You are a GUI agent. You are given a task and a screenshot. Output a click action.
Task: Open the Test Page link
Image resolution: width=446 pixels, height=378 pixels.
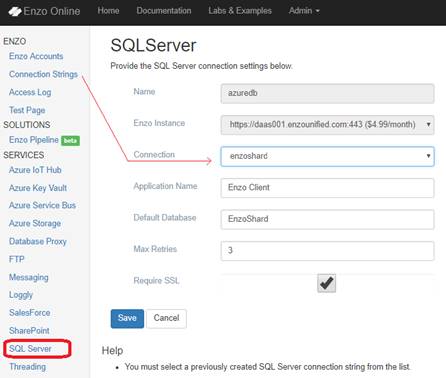click(x=27, y=110)
